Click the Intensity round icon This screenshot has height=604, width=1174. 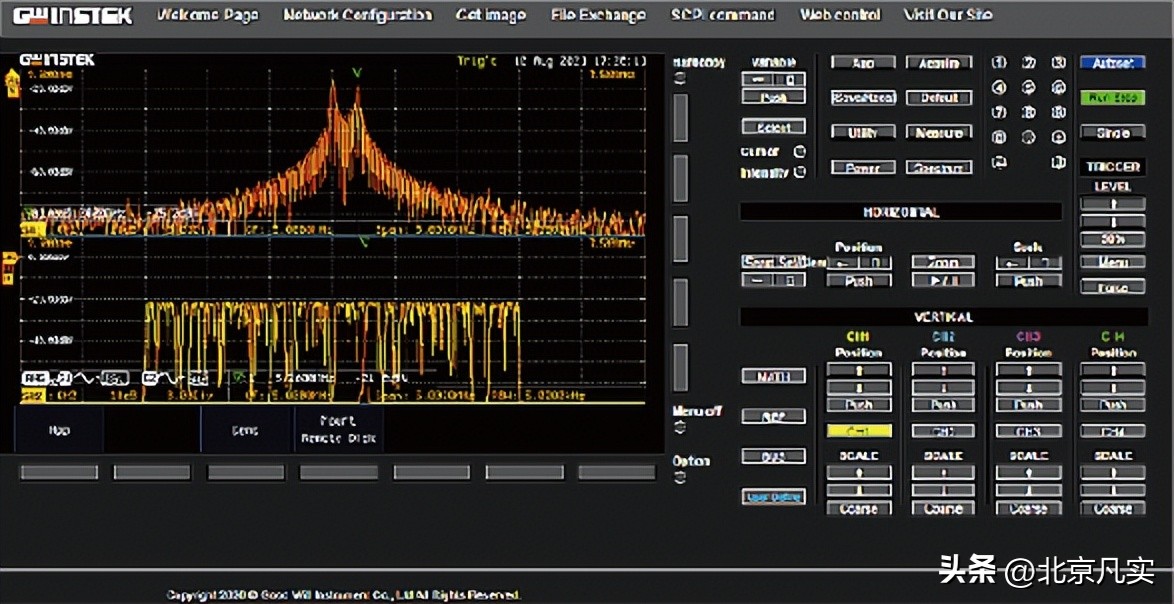(x=799, y=173)
